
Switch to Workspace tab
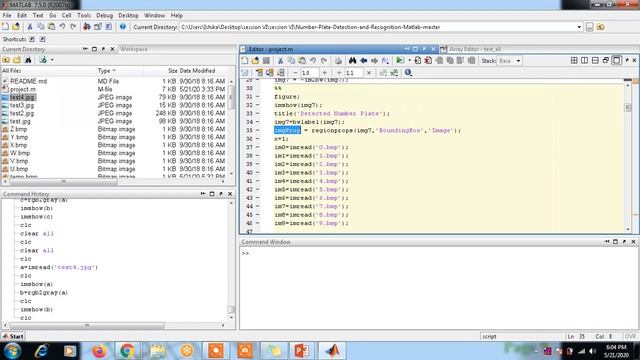coord(134,49)
